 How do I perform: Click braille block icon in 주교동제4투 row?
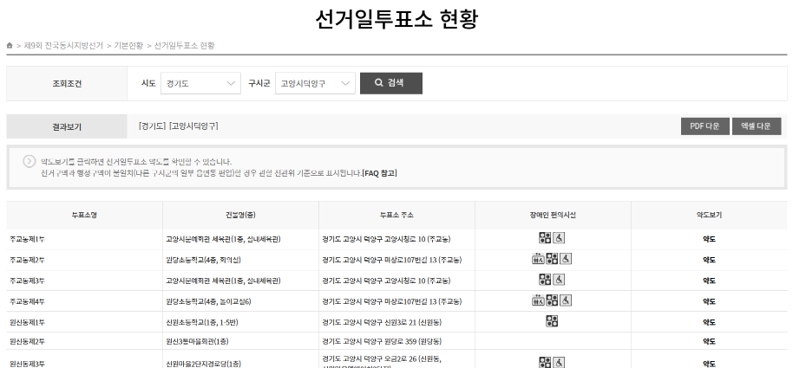[x=552, y=301]
